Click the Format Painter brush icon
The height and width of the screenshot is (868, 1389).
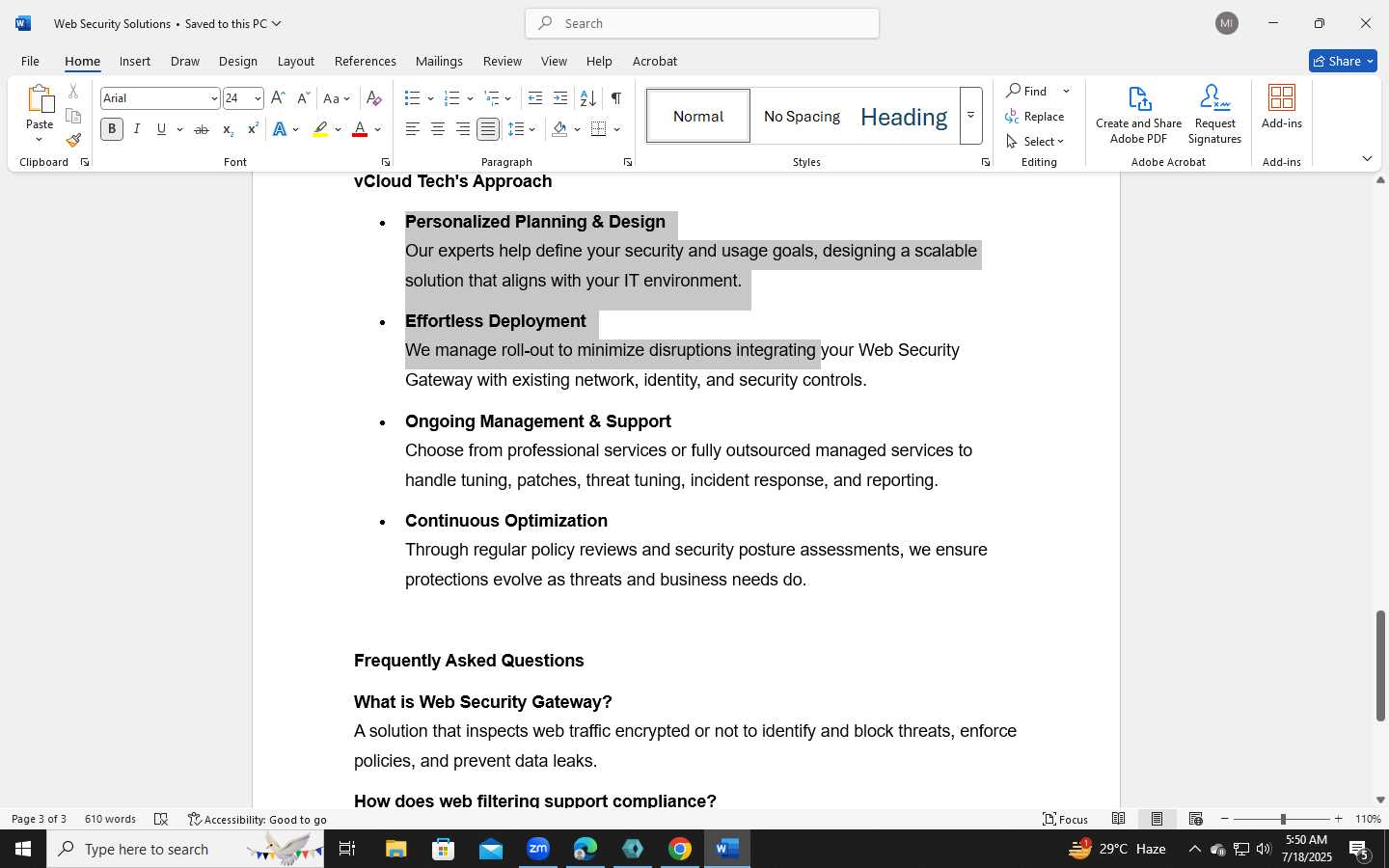(x=73, y=140)
